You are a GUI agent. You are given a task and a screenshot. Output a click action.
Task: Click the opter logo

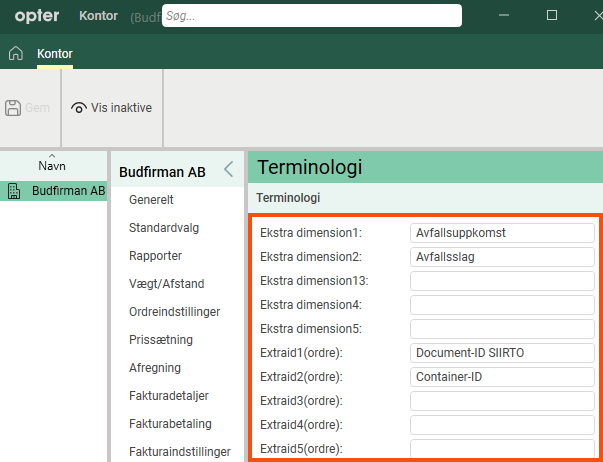pos(36,16)
